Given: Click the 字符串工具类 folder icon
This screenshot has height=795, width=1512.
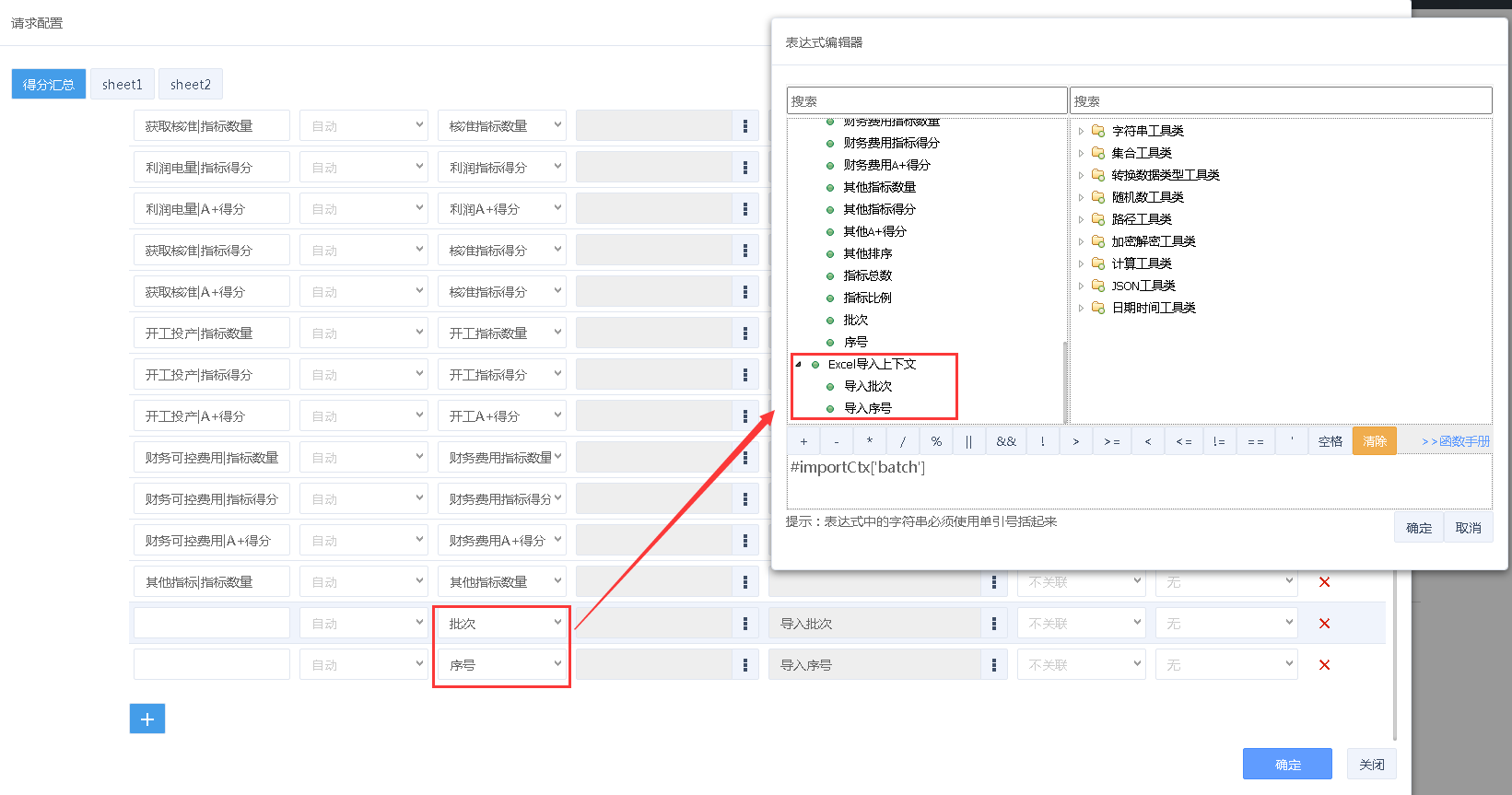Looking at the screenshot, I should 1098,131.
